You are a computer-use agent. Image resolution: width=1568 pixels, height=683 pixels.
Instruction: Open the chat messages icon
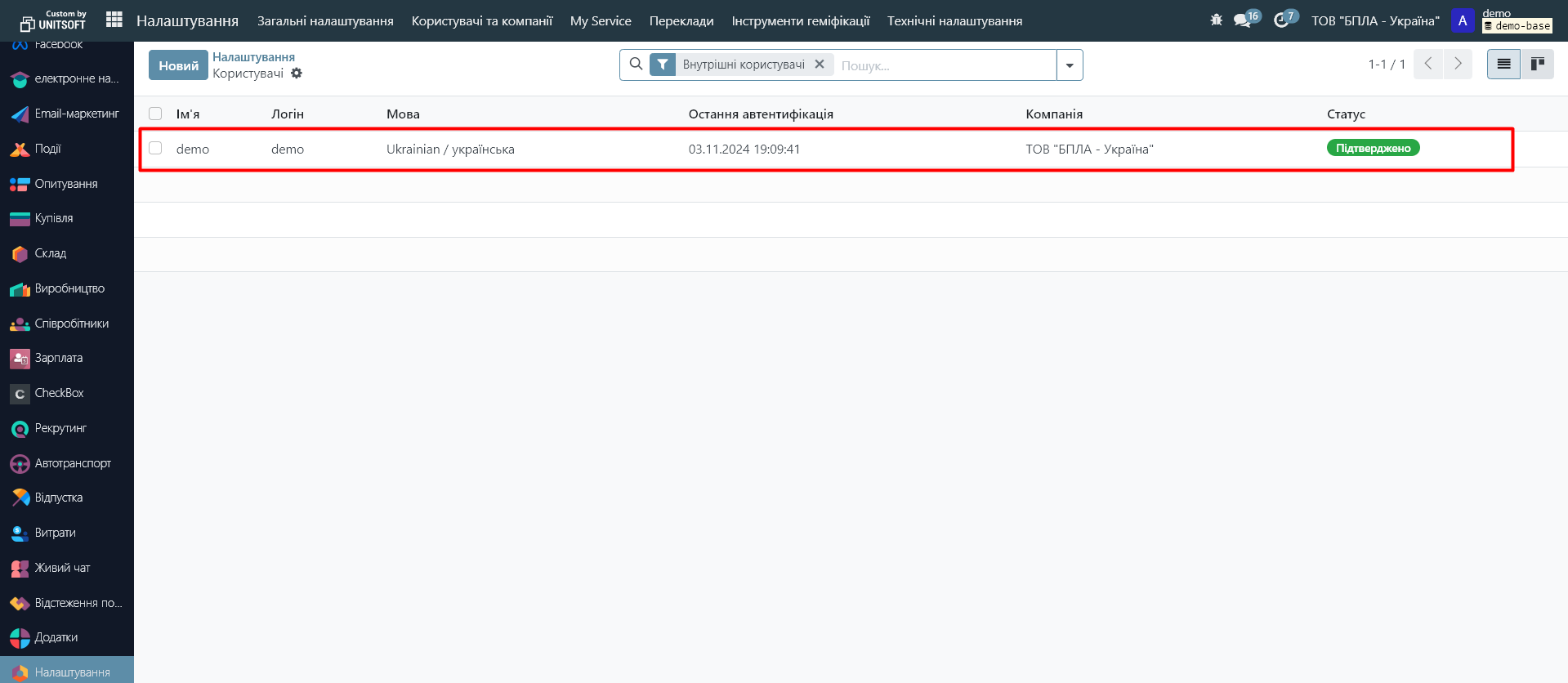pos(1243,20)
